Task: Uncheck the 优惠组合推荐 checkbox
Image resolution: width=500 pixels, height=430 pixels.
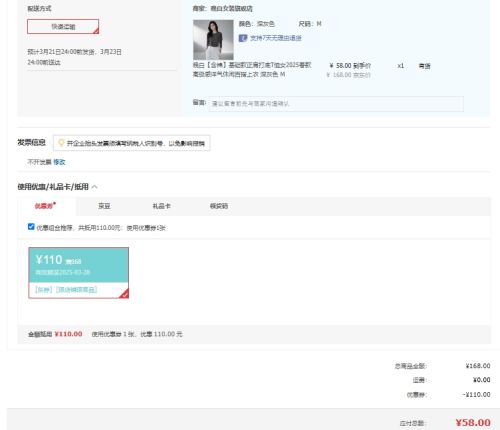Action: click(x=31, y=227)
